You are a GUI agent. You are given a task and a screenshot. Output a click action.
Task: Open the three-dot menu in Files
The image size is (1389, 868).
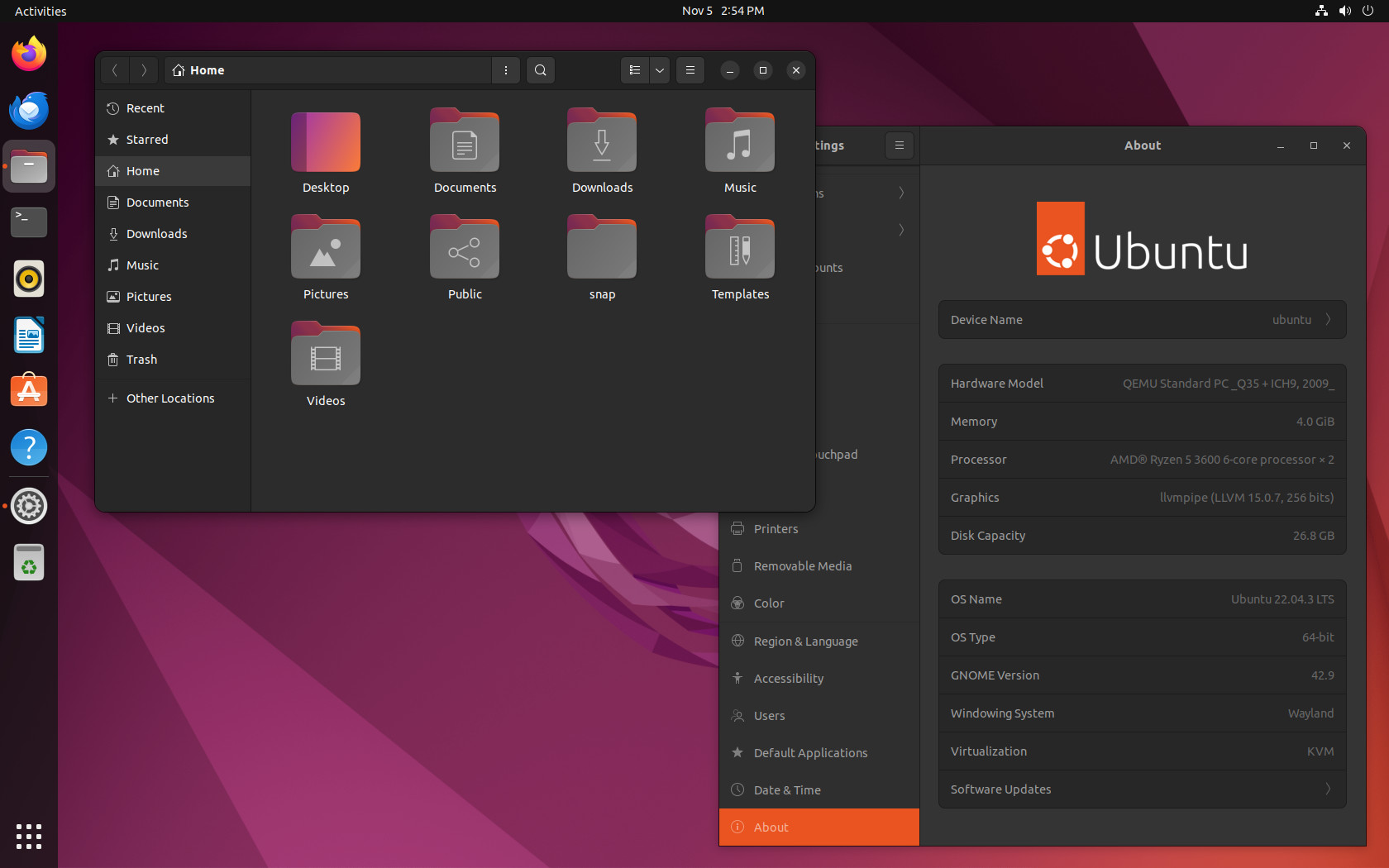click(x=505, y=70)
